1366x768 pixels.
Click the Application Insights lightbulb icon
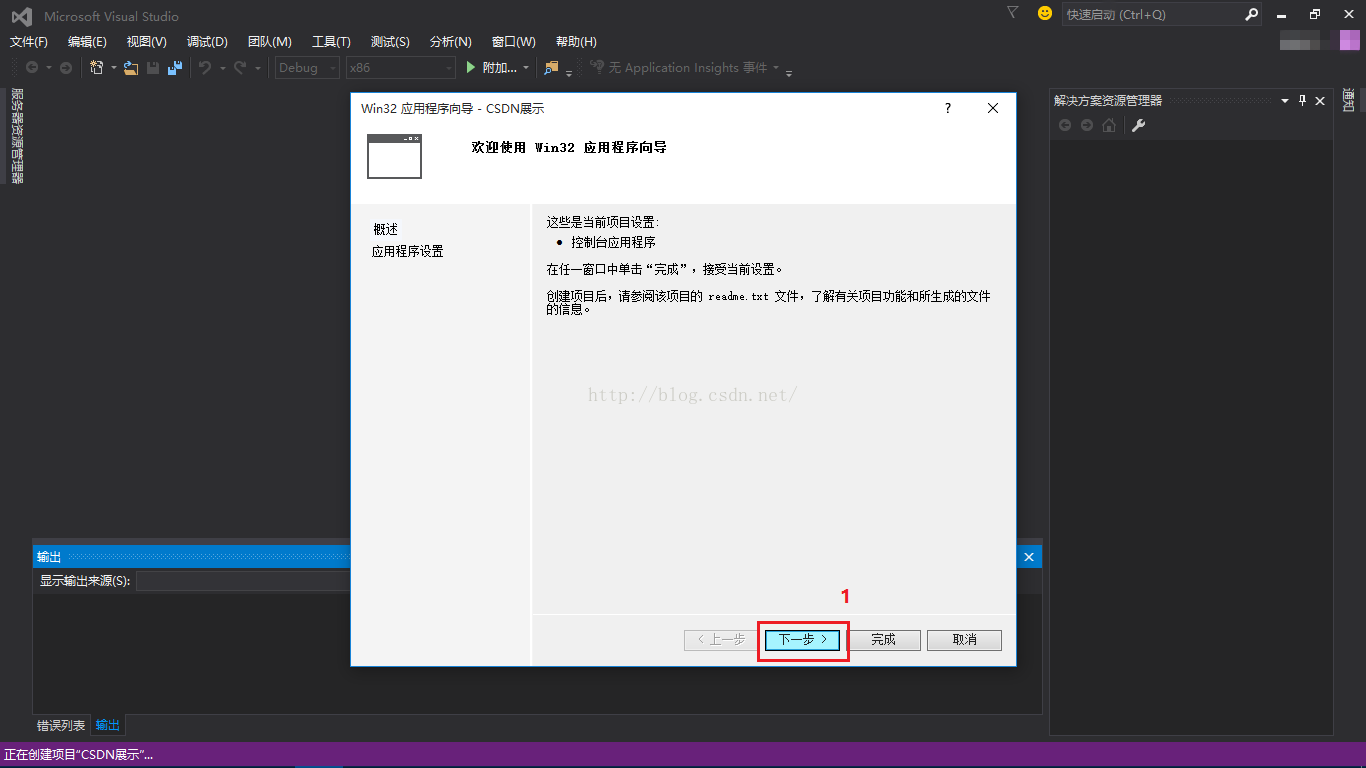pos(597,67)
